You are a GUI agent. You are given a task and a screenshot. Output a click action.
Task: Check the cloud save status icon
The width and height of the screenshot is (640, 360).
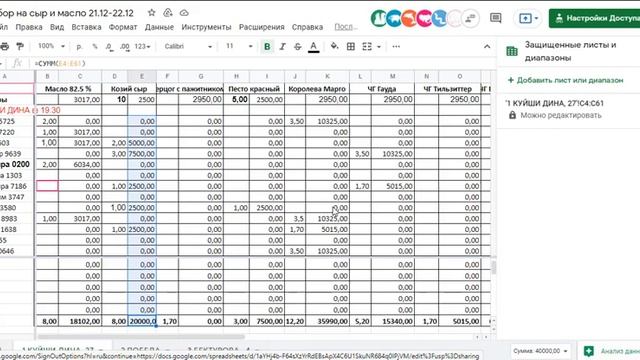click(184, 13)
